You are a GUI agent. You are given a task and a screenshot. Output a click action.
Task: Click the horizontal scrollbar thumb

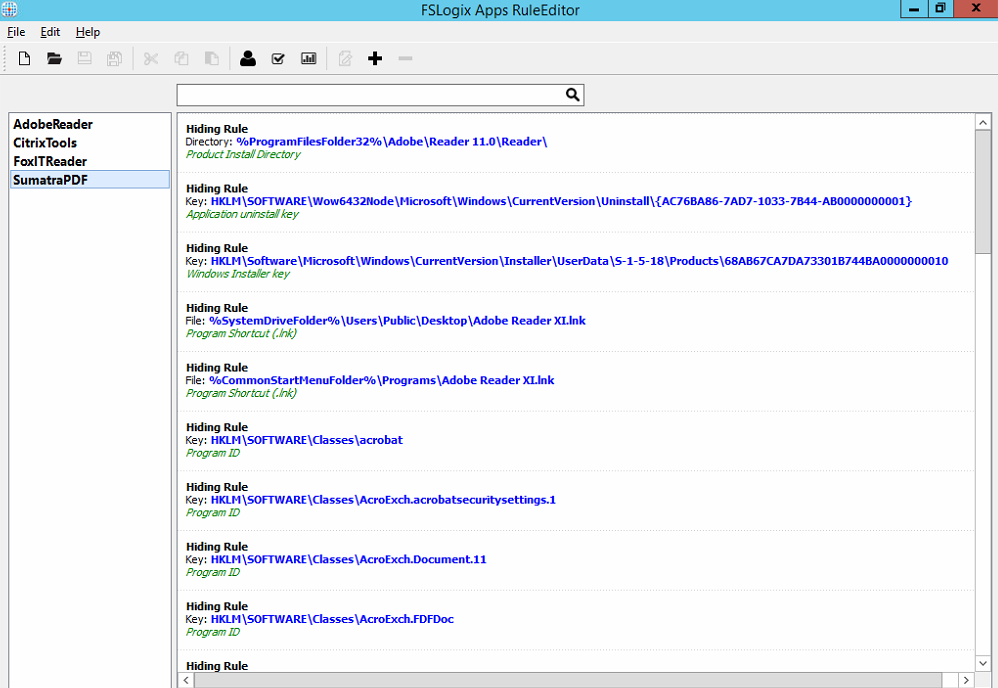568,680
